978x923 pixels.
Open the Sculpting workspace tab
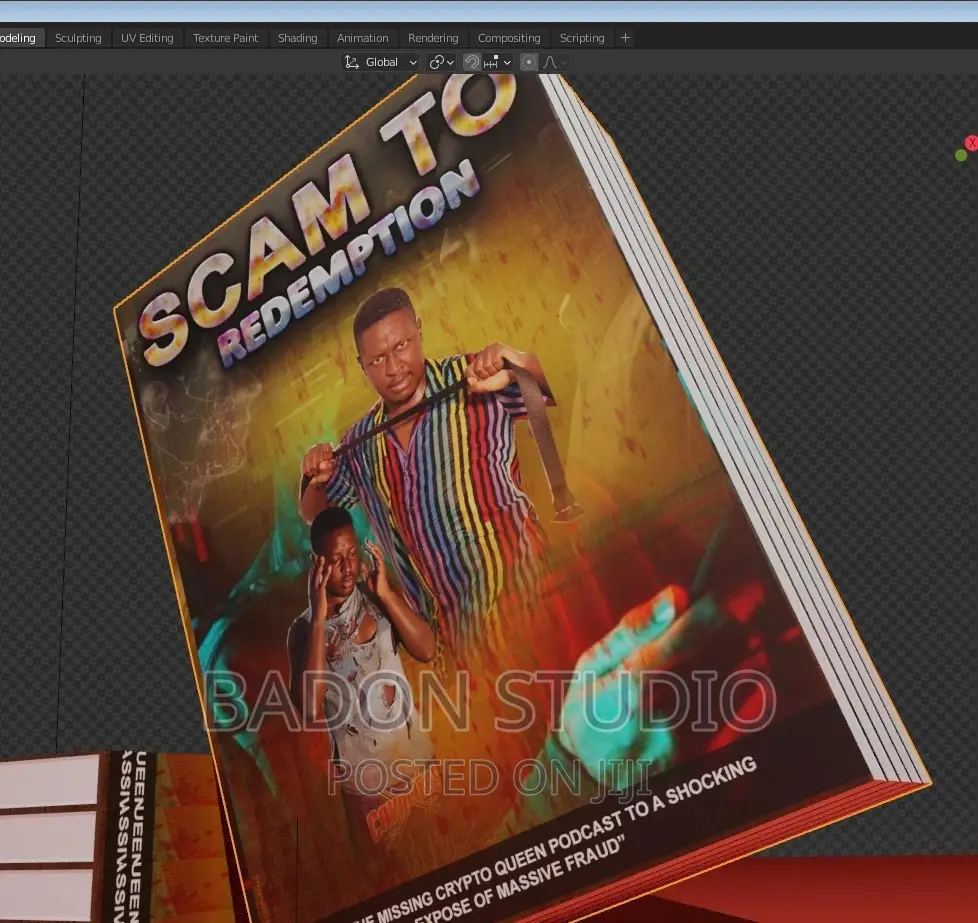tap(78, 38)
